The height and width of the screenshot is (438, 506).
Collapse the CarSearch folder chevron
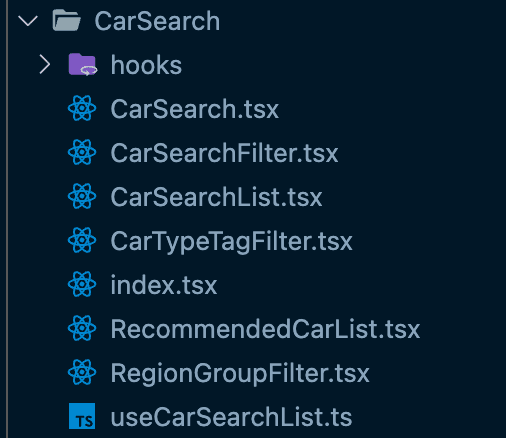click(28, 21)
